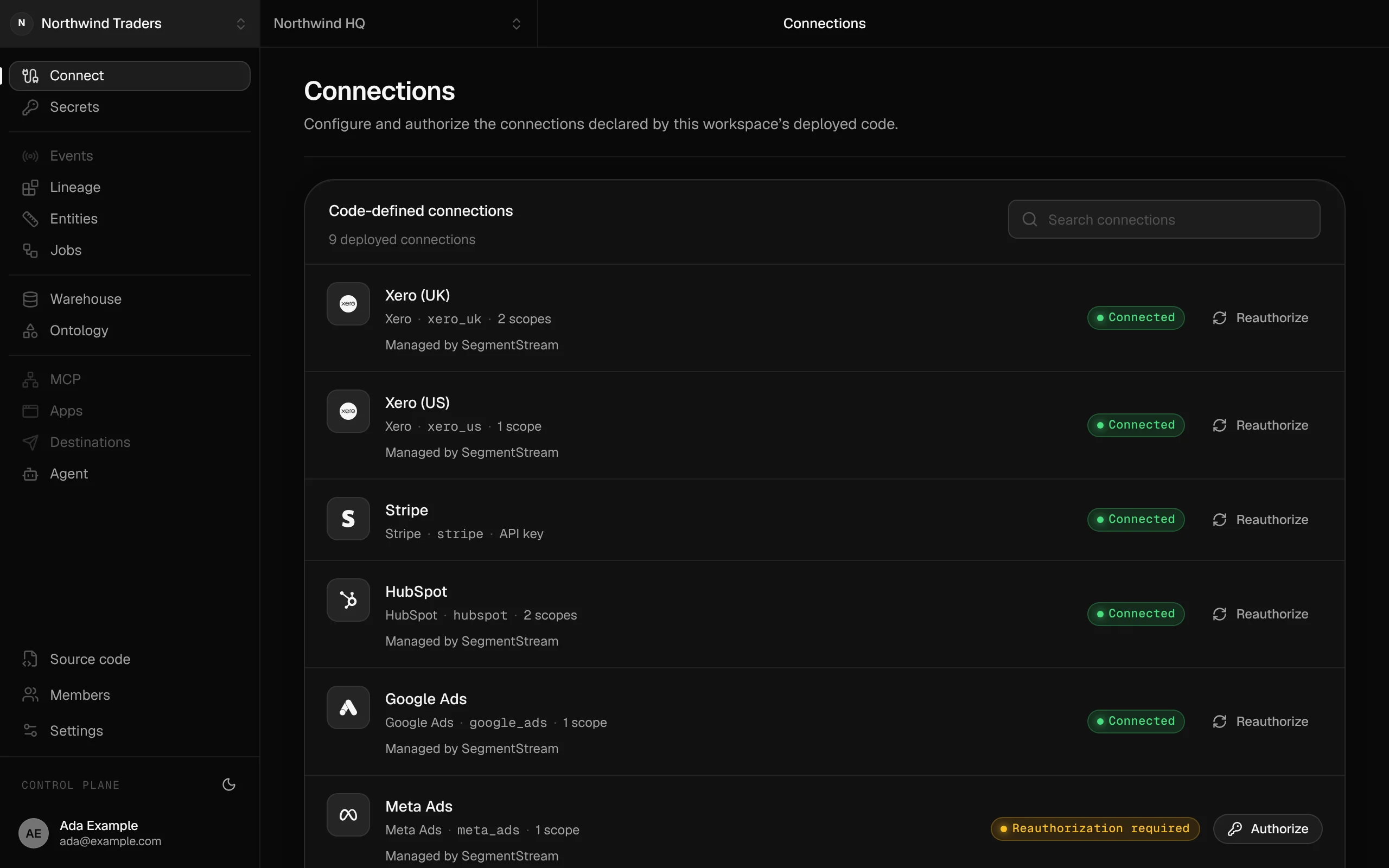Click the Entities tag icon
Screen dimensions: 1389x868
click(x=30, y=219)
